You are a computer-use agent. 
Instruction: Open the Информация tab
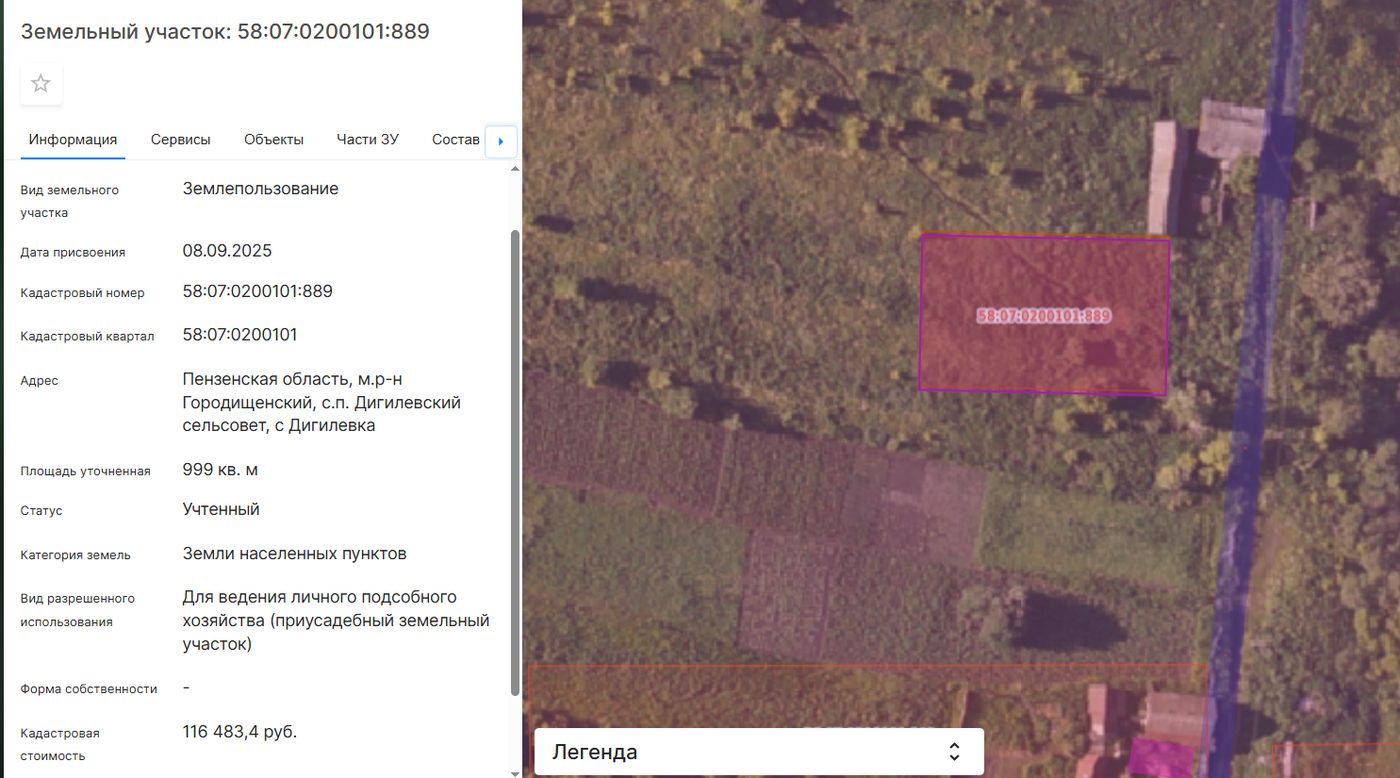[73, 140]
